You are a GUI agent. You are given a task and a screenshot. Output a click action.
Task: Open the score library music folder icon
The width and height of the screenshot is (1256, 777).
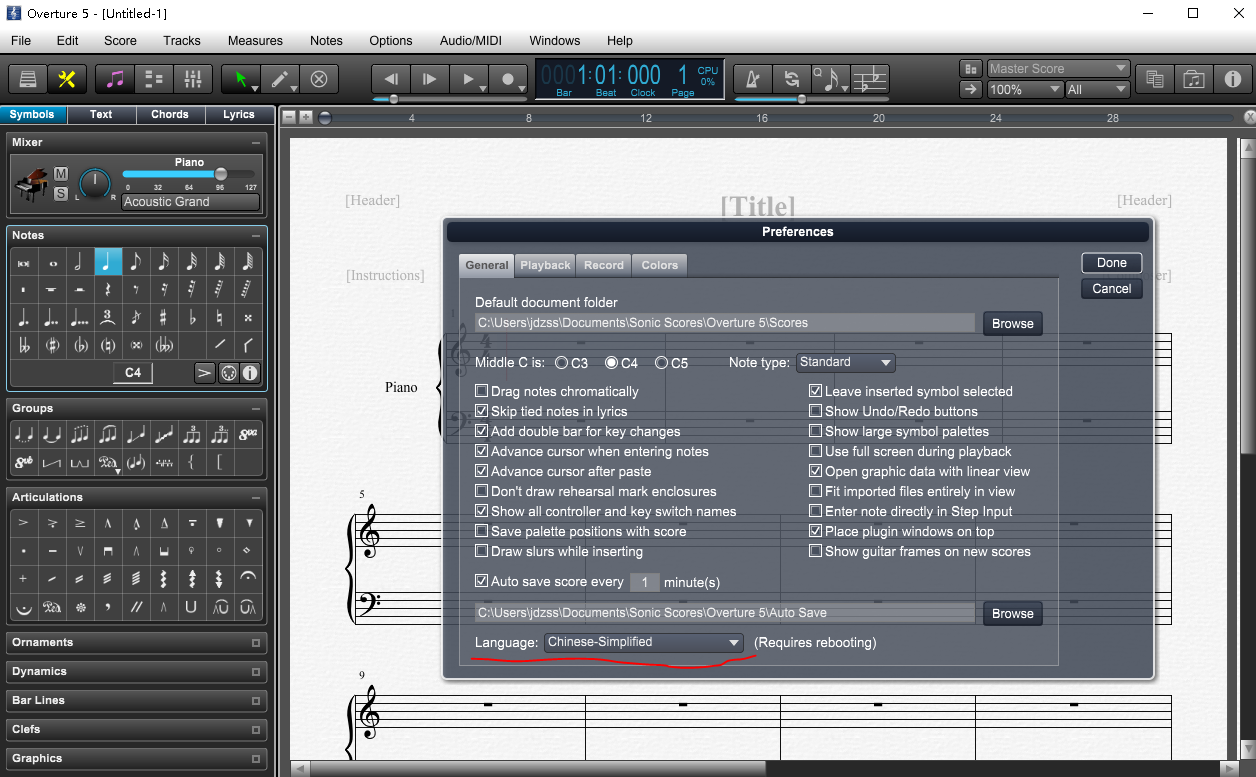click(1193, 79)
